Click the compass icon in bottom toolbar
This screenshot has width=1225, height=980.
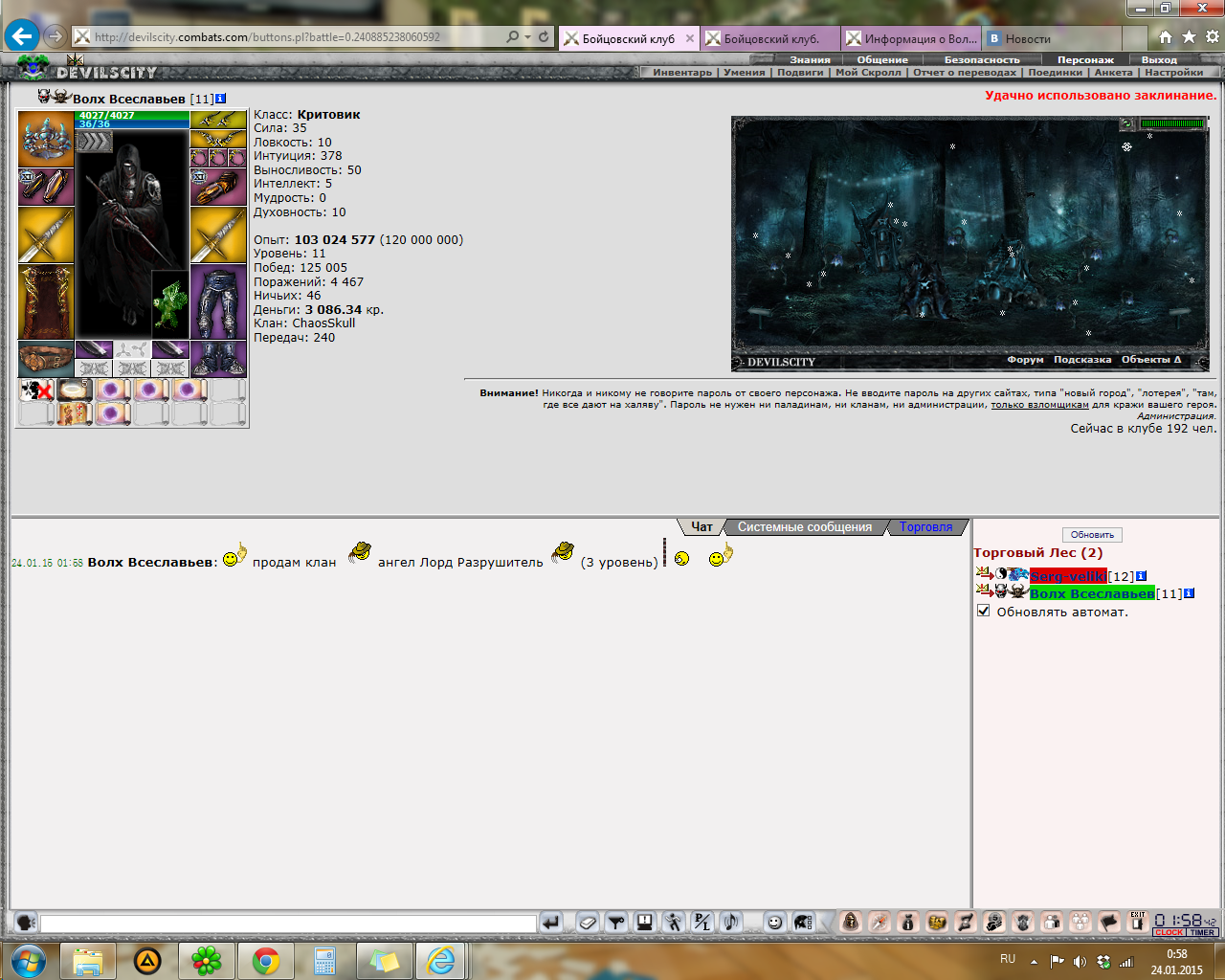[x=880, y=923]
